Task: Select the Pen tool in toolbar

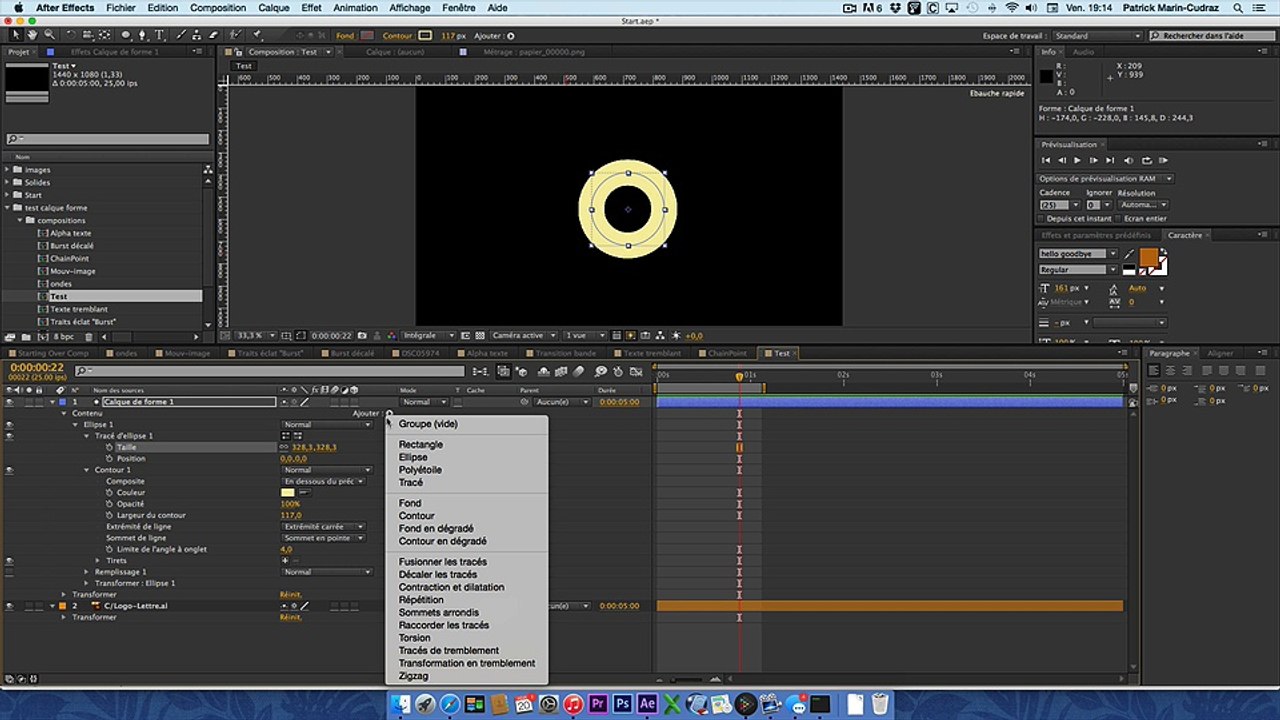Action: click(143, 35)
